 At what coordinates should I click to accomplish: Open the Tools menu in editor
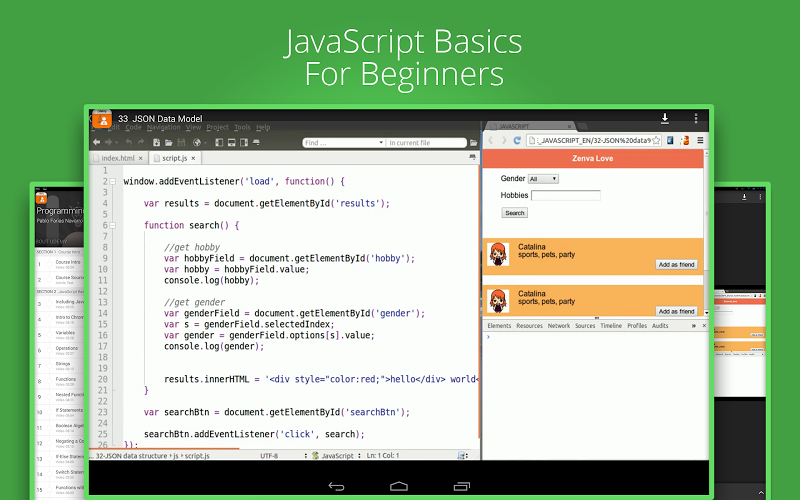pyautogui.click(x=242, y=128)
